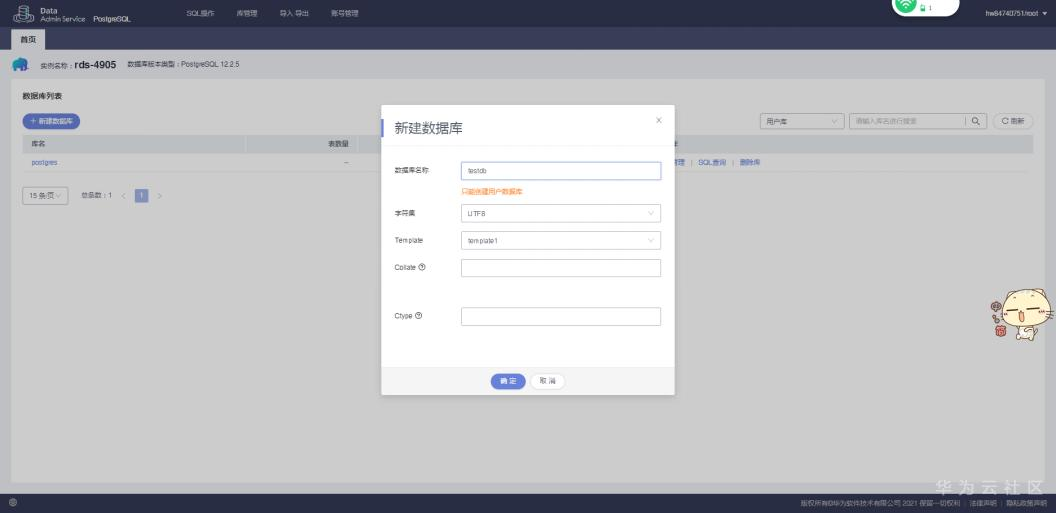This screenshot has width=1056, height=513.
Task: Close the 新建数据库 dialog with X
Action: 659,121
